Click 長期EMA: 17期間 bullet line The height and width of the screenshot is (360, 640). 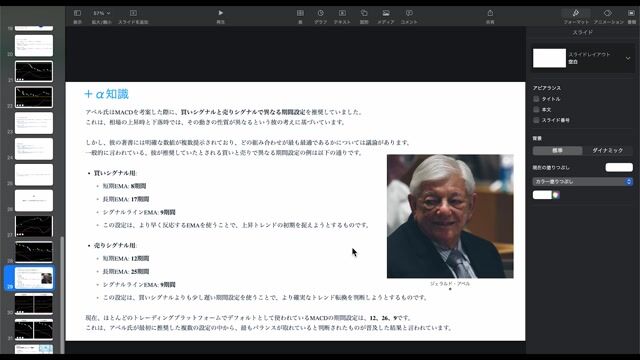point(126,199)
